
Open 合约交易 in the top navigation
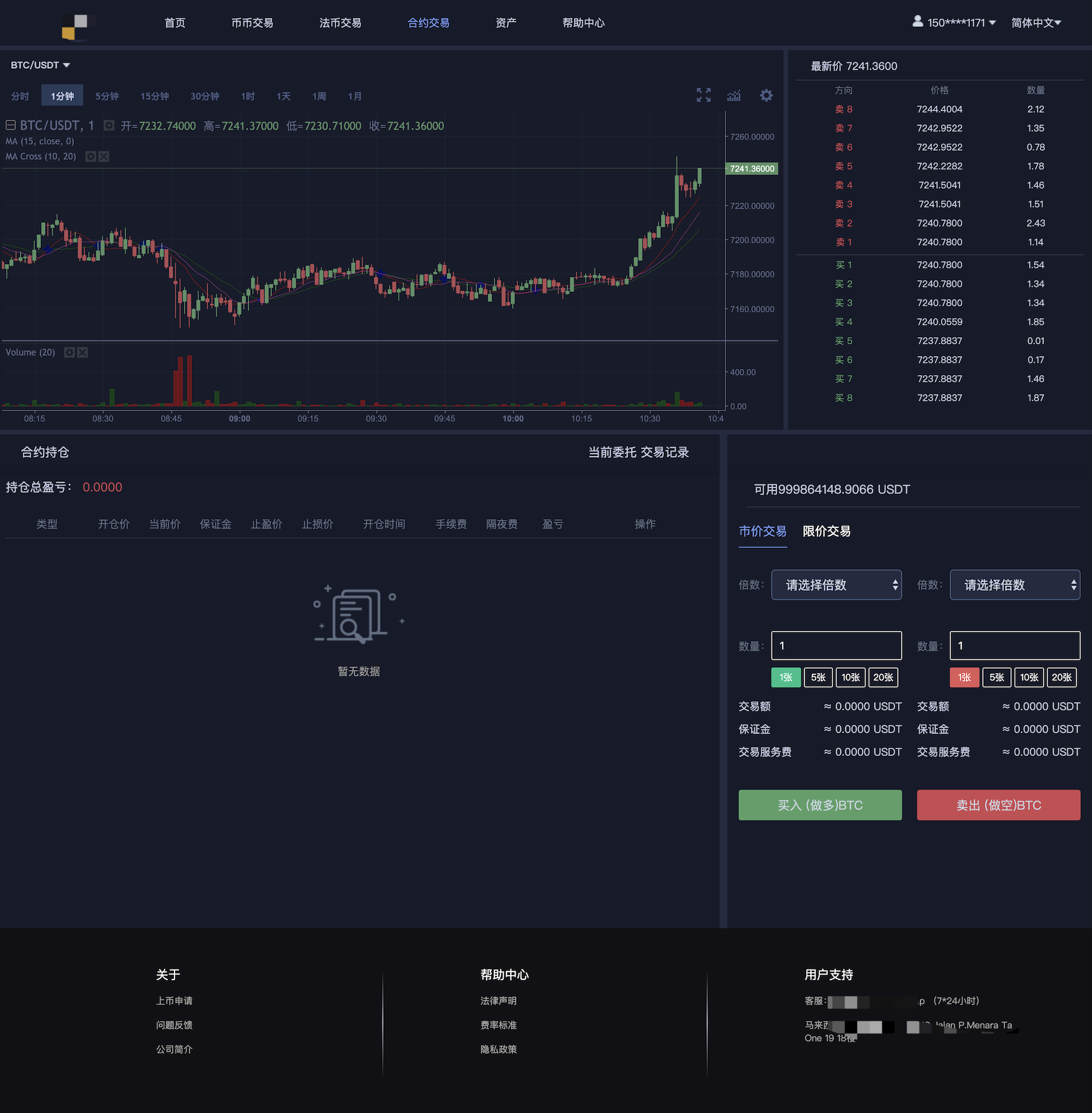[429, 23]
